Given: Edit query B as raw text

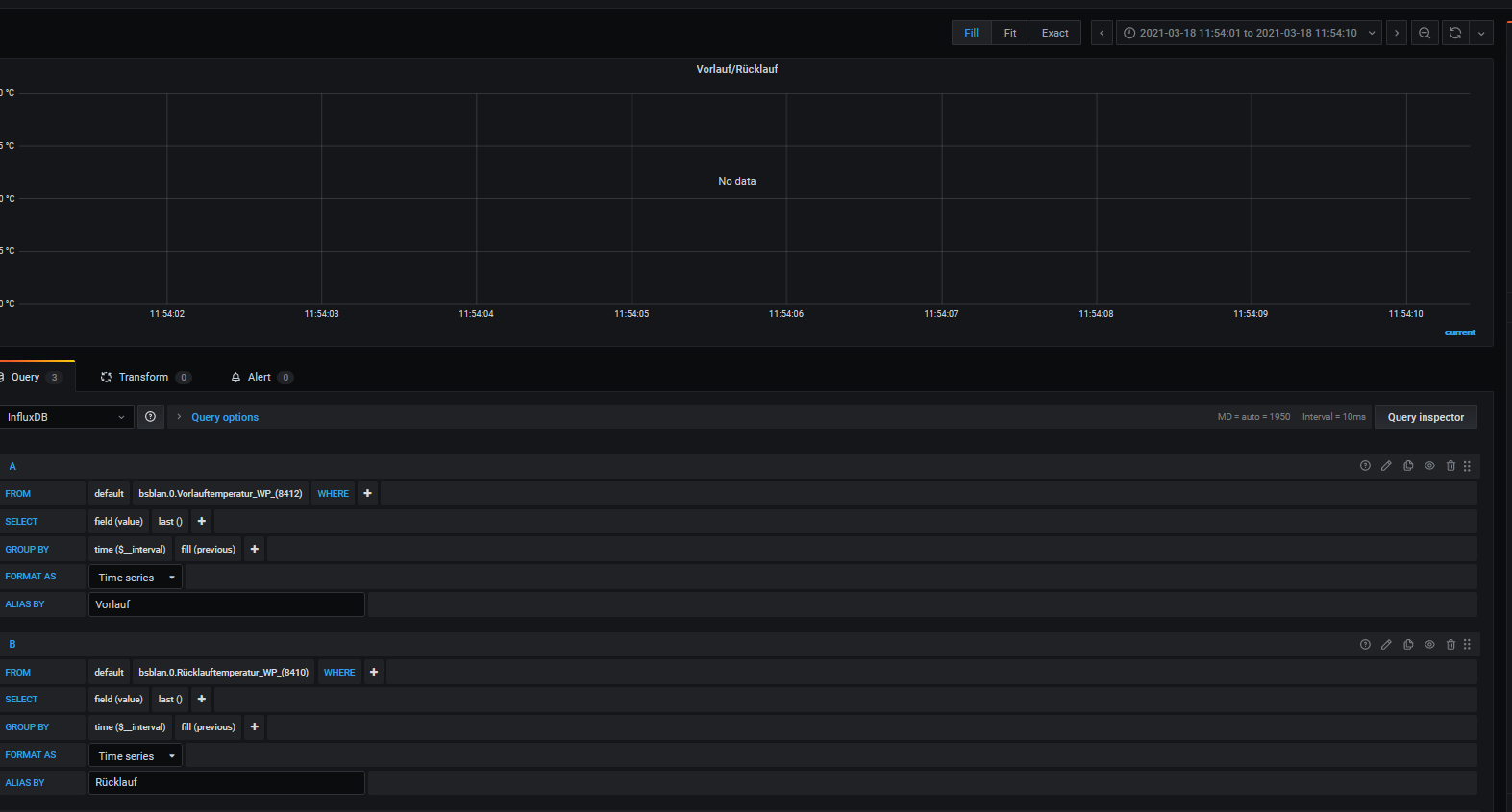Looking at the screenshot, I should [x=1386, y=645].
